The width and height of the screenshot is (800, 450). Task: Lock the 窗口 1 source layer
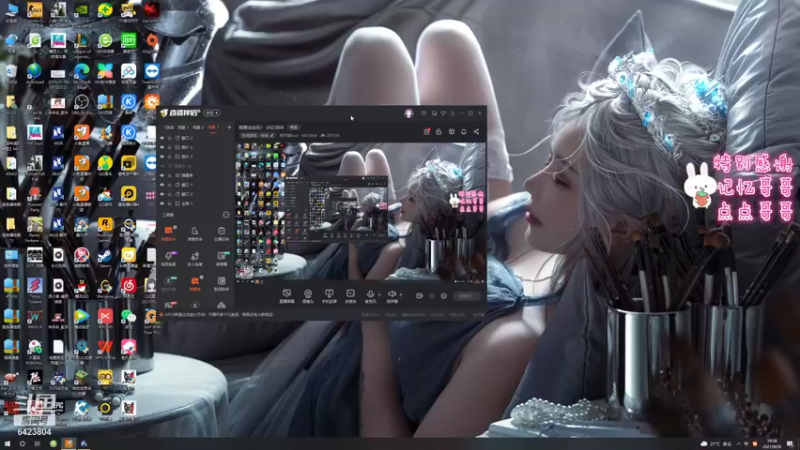(169, 185)
